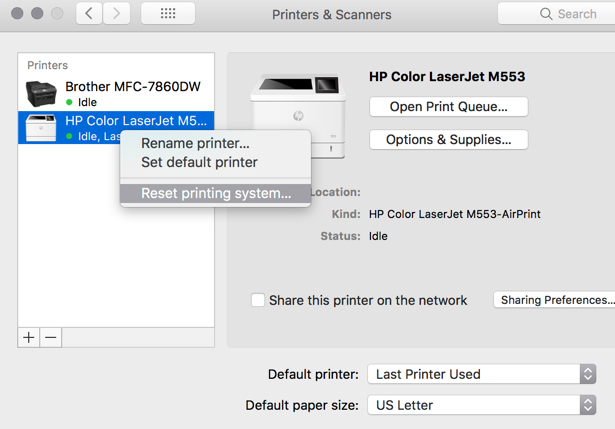Click the Options & Supplies button

[x=448, y=140]
